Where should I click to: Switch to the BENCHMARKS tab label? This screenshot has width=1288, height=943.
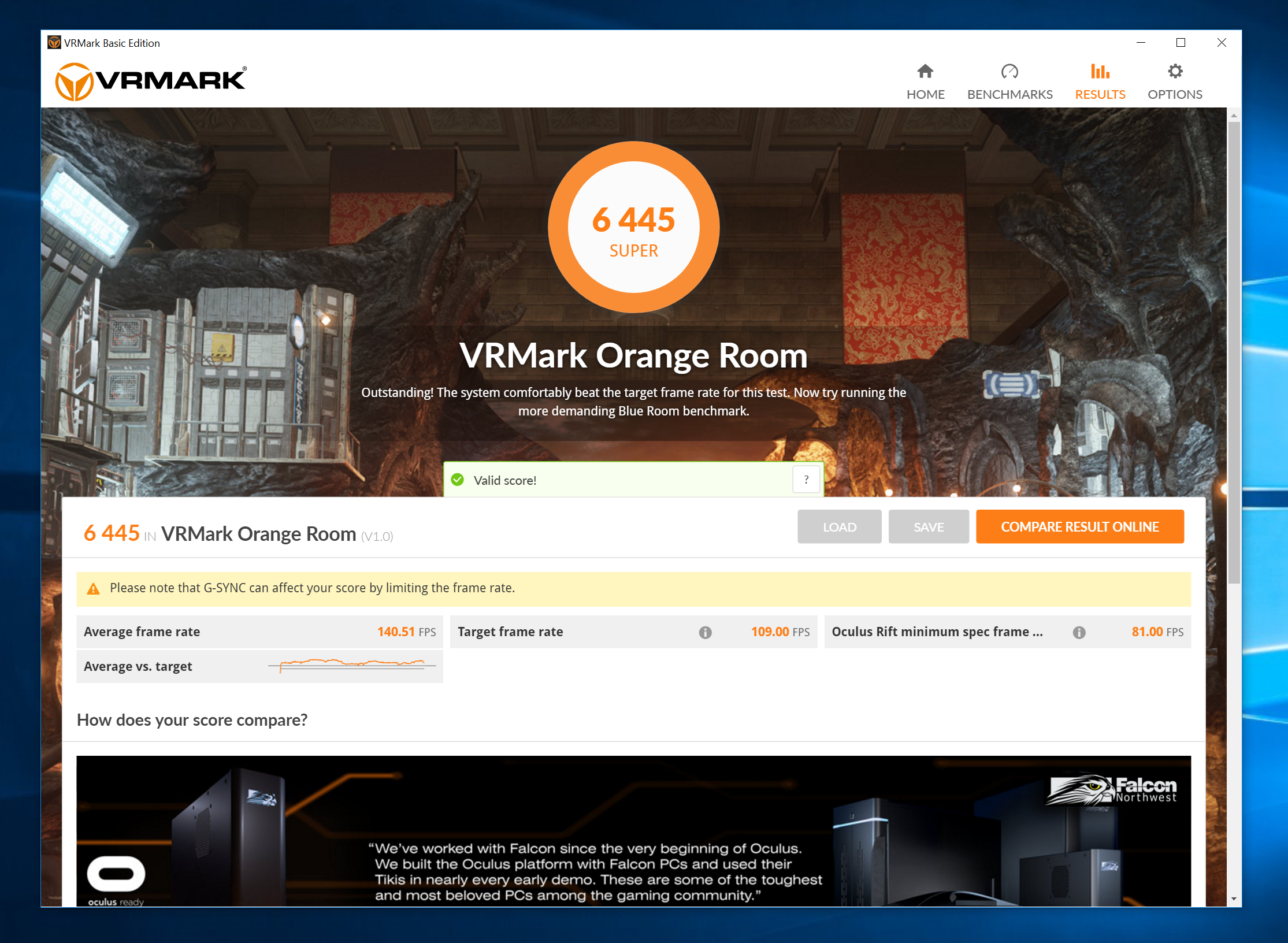[1009, 94]
